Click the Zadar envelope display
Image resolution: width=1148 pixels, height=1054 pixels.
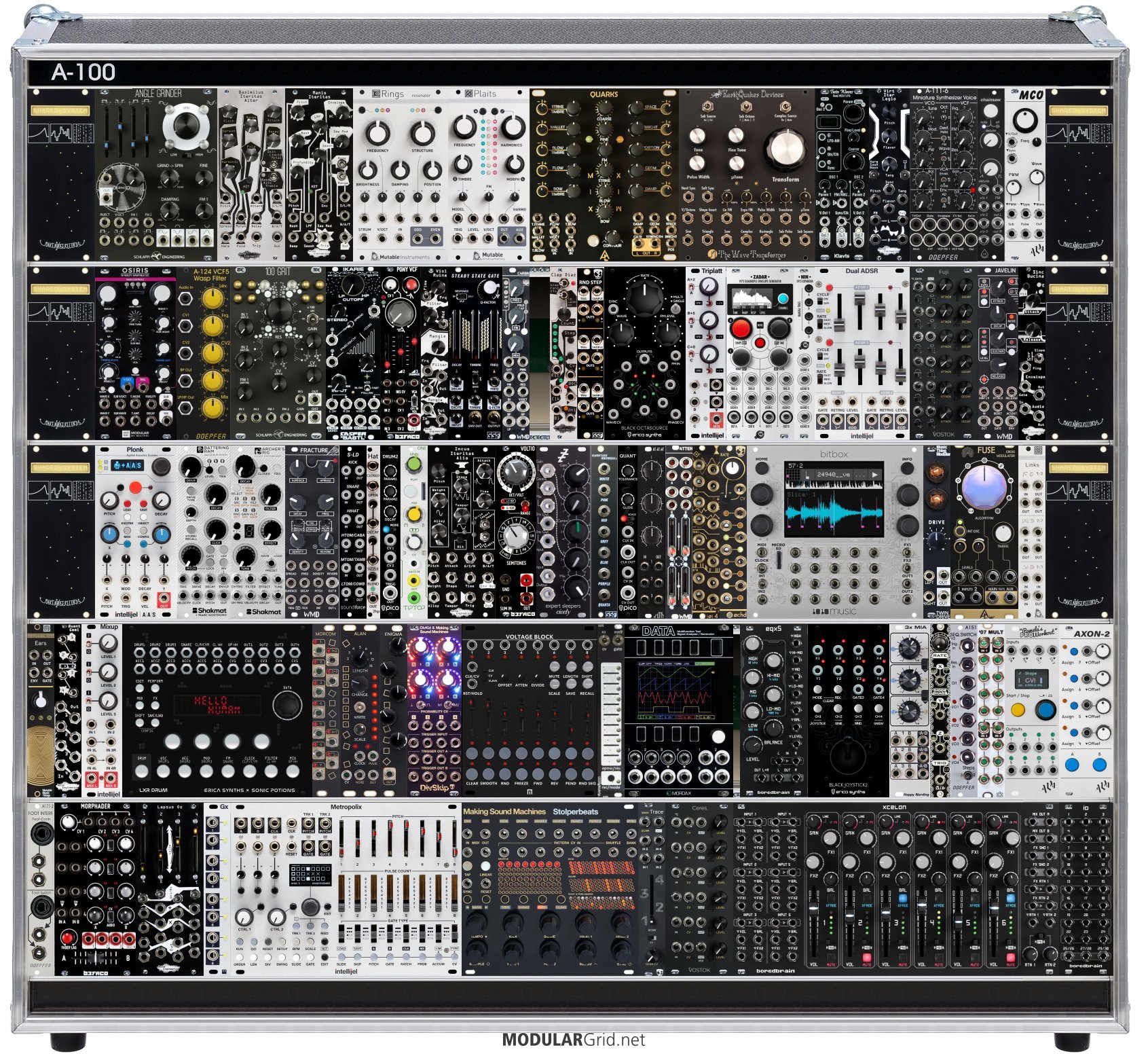751,299
